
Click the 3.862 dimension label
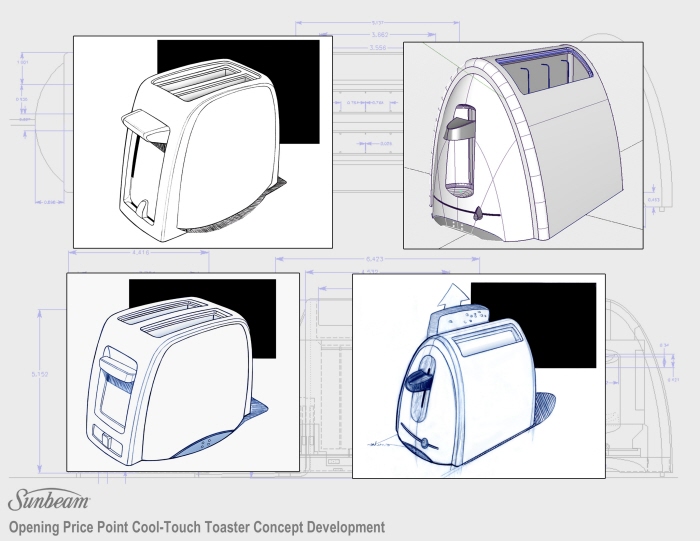coord(380,34)
